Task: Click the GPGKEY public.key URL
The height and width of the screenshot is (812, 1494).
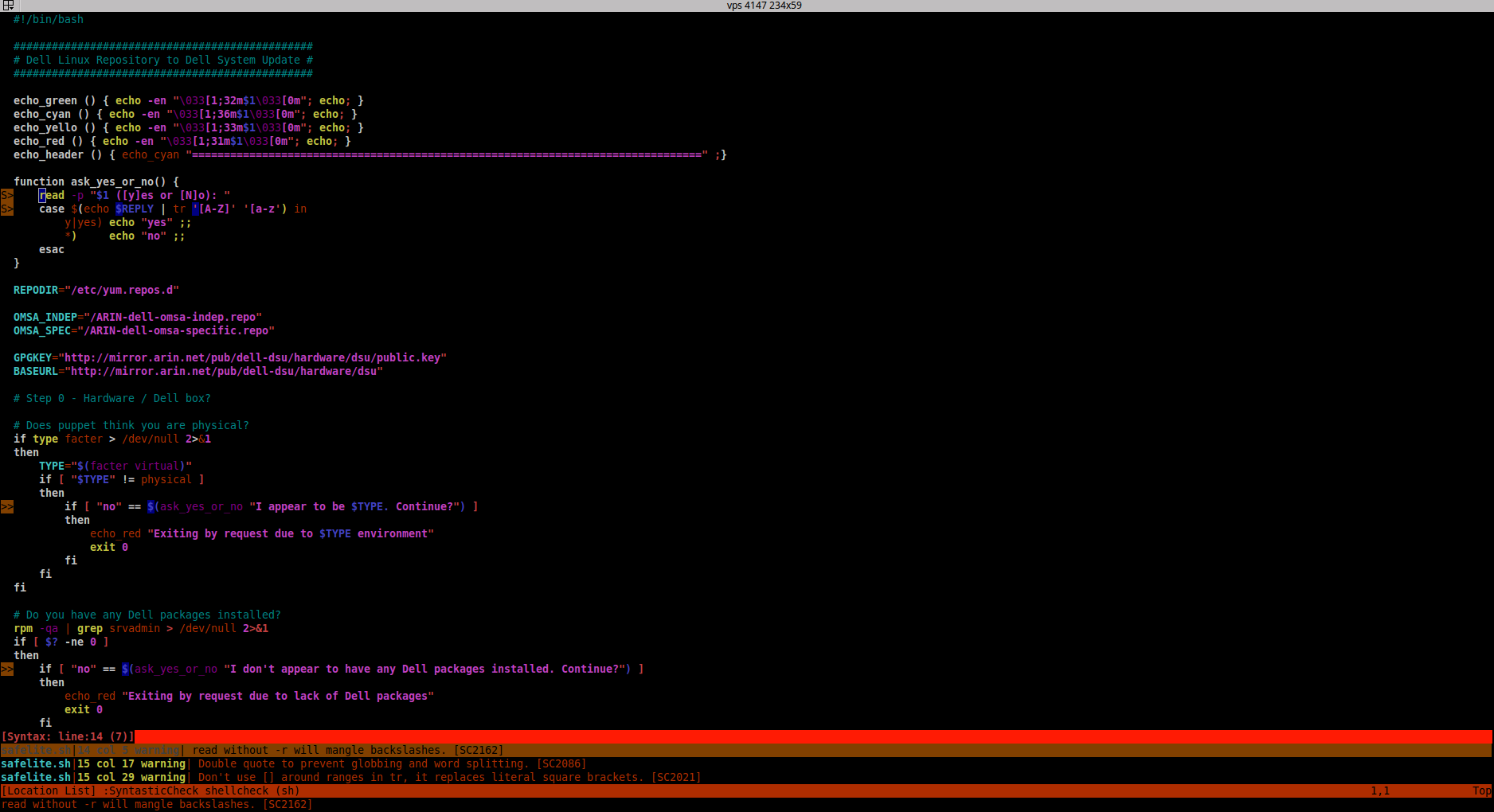Action: coord(255,358)
